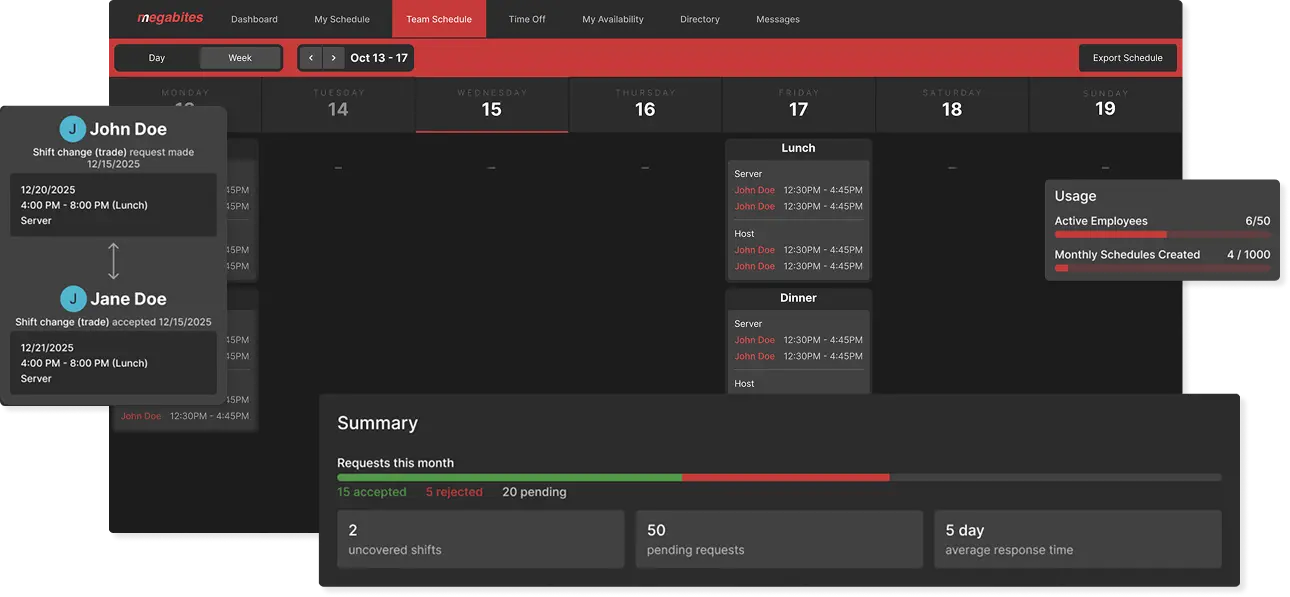This screenshot has height=597, width=1290.
Task: Click the 12/20/2025 shift details box
Action: point(113,205)
